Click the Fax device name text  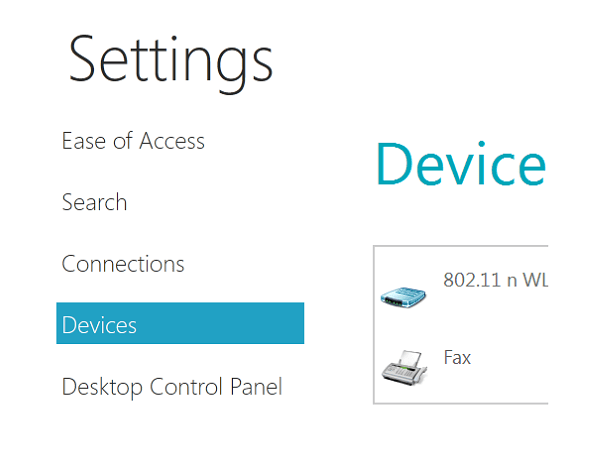[457, 357]
